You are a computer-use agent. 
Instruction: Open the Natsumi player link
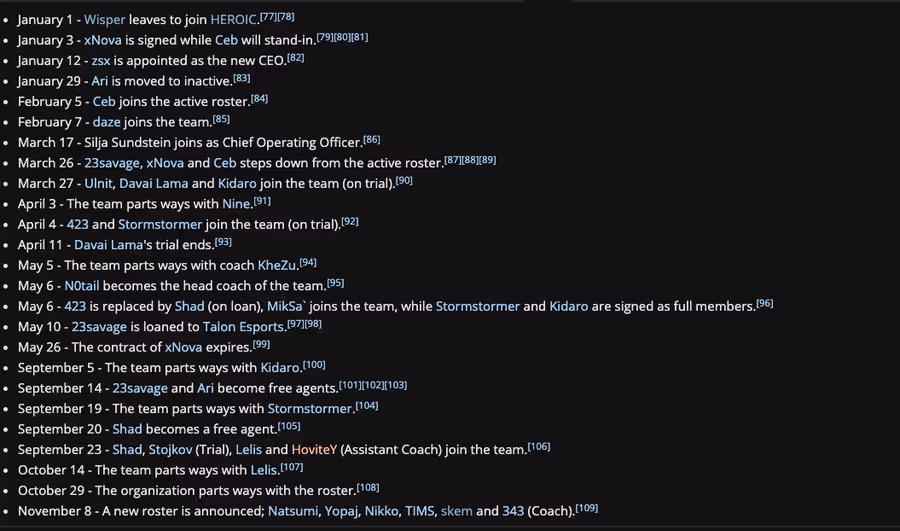coord(295,511)
